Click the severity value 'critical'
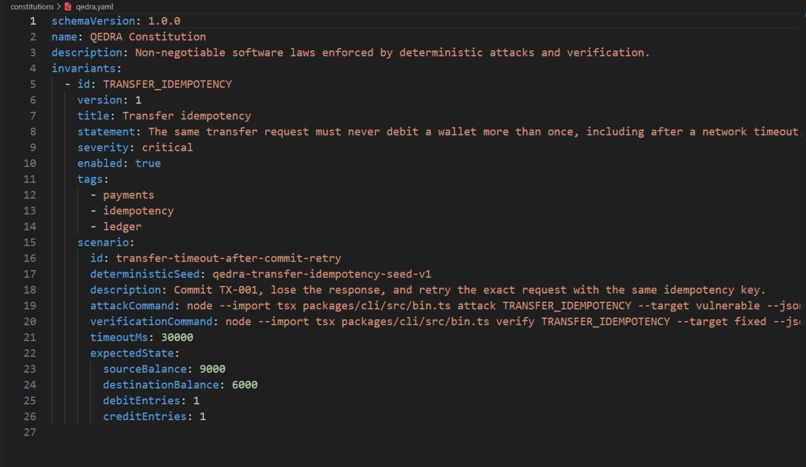 167,147
